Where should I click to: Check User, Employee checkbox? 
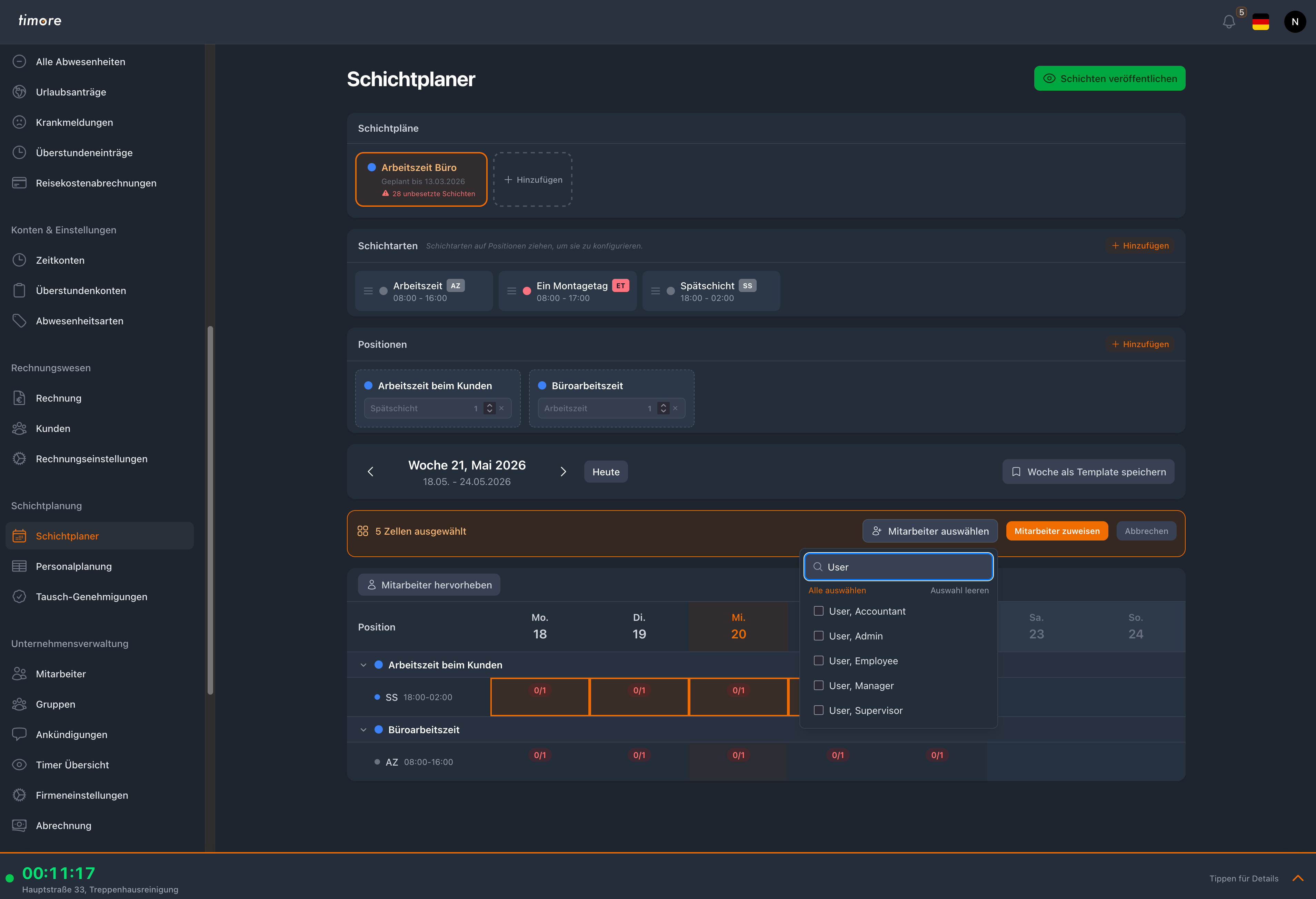click(x=818, y=661)
